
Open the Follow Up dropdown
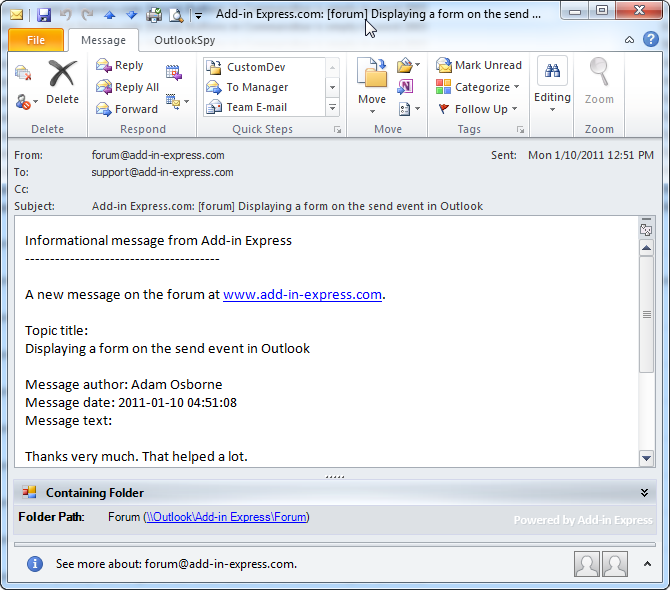478,109
